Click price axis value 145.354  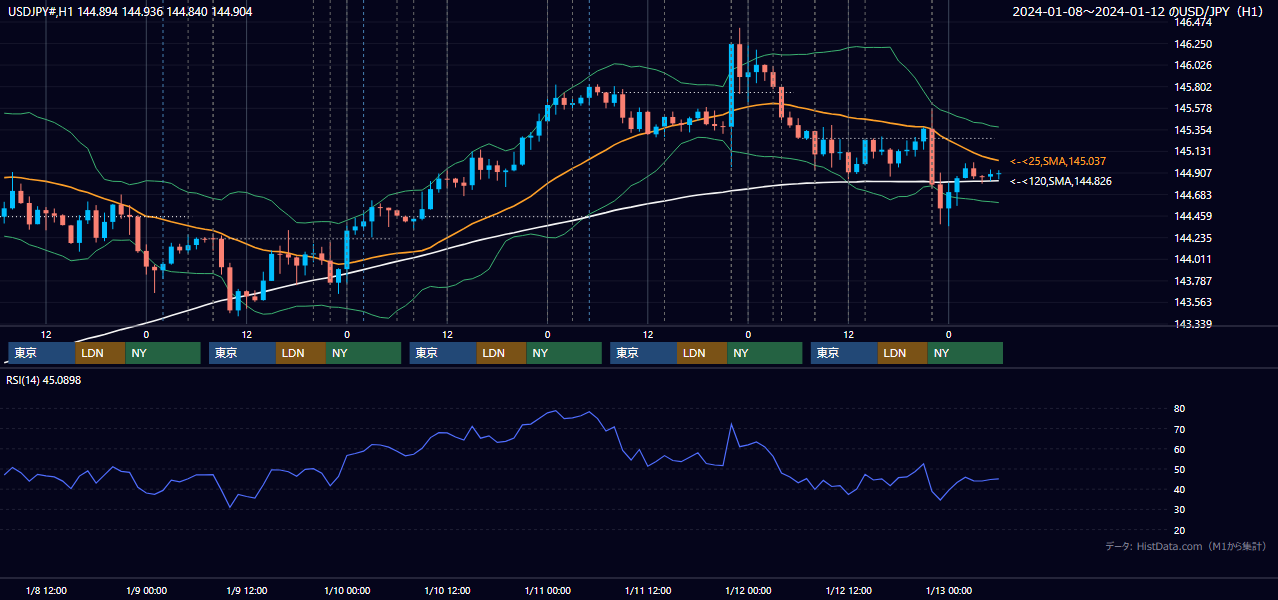pos(1194,130)
